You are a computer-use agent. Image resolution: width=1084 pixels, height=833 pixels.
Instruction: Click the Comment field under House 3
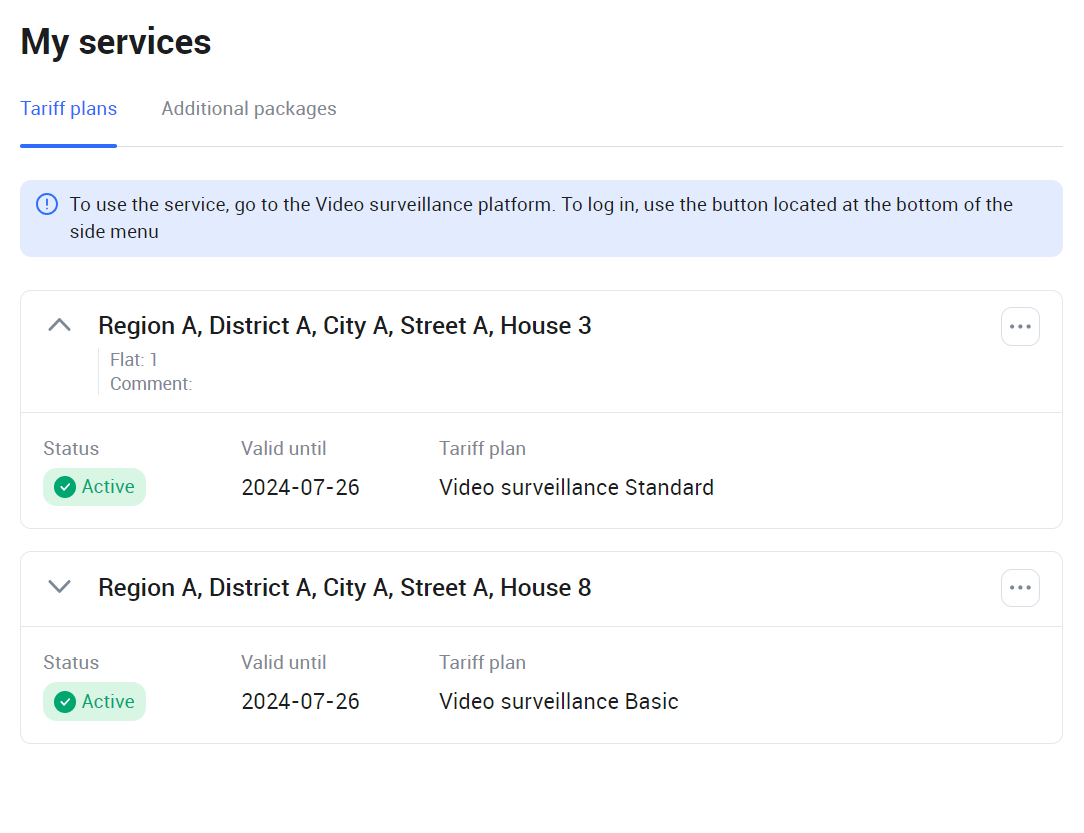pyautogui.click(x=151, y=384)
